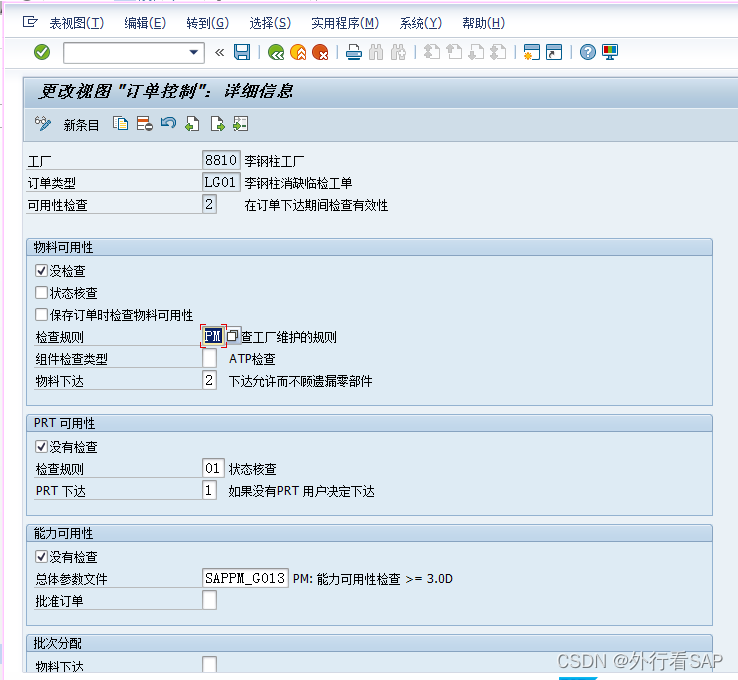Screen dimensions: 738x680
Task: Click the Find binoculars icon
Action: tap(376, 52)
